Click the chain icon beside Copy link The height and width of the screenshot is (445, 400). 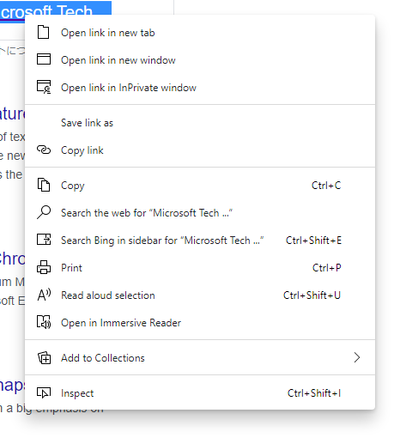(44, 150)
